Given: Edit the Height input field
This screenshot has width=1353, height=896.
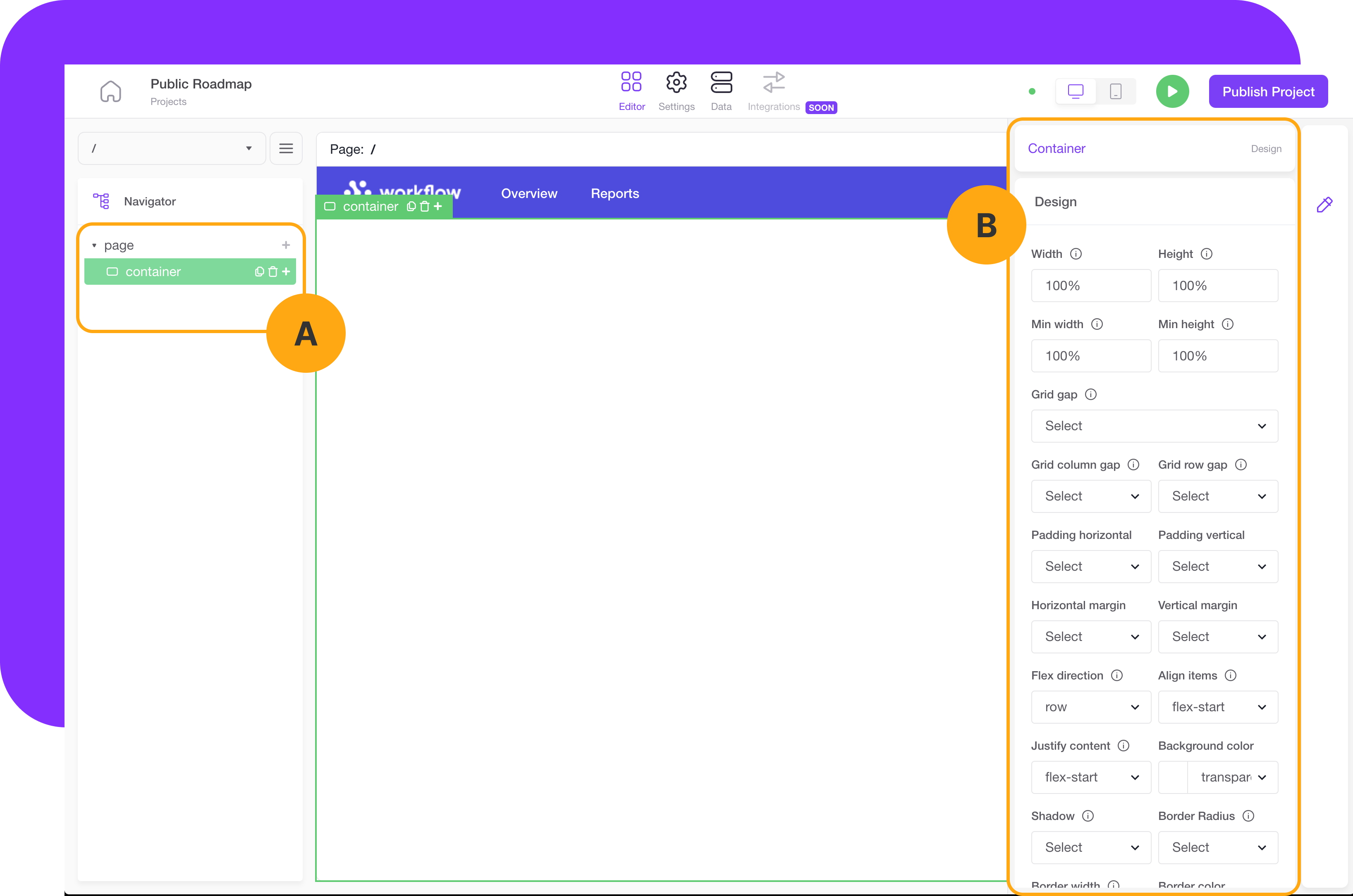Looking at the screenshot, I should (1217, 286).
